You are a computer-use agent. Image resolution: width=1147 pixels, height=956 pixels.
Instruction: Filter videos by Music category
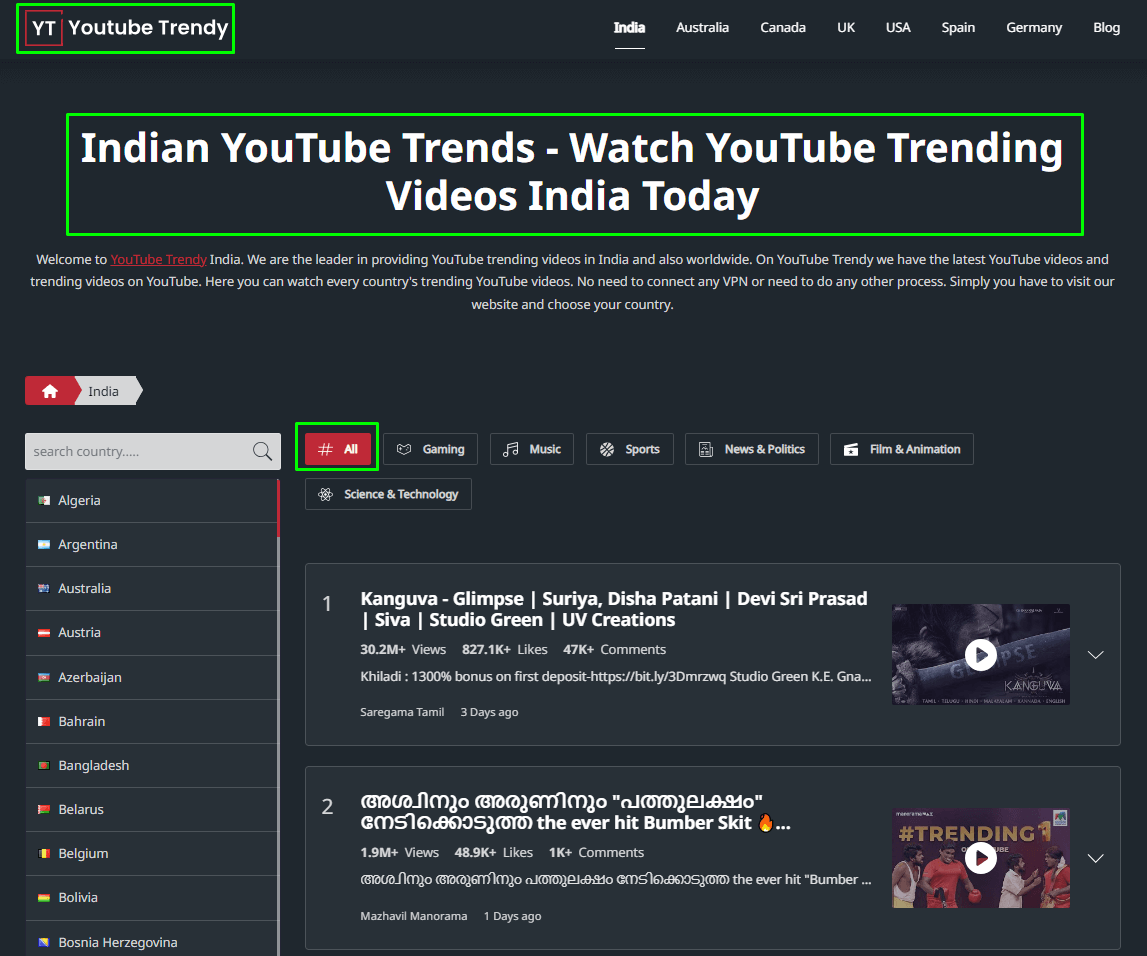pos(532,449)
